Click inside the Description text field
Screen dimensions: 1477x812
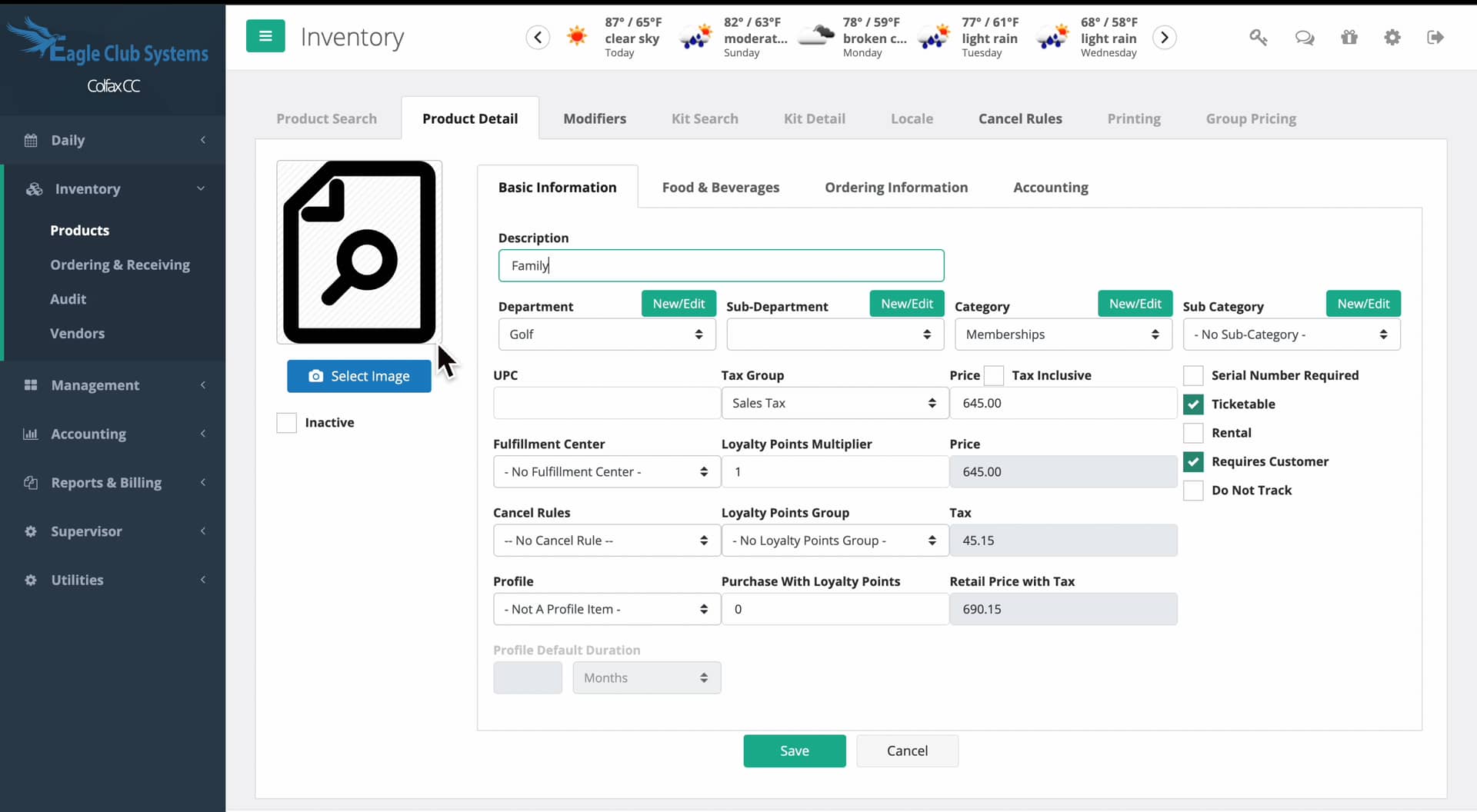tap(720, 265)
